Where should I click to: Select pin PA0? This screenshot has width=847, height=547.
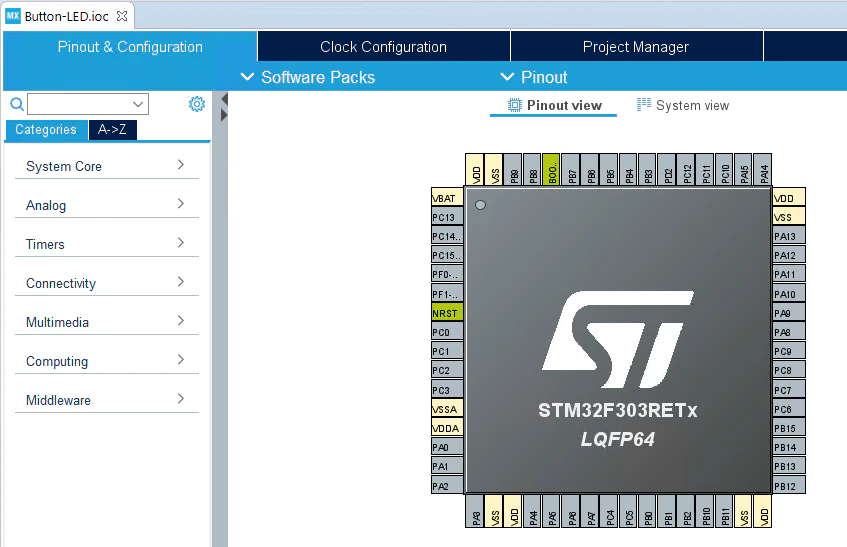tap(447, 447)
